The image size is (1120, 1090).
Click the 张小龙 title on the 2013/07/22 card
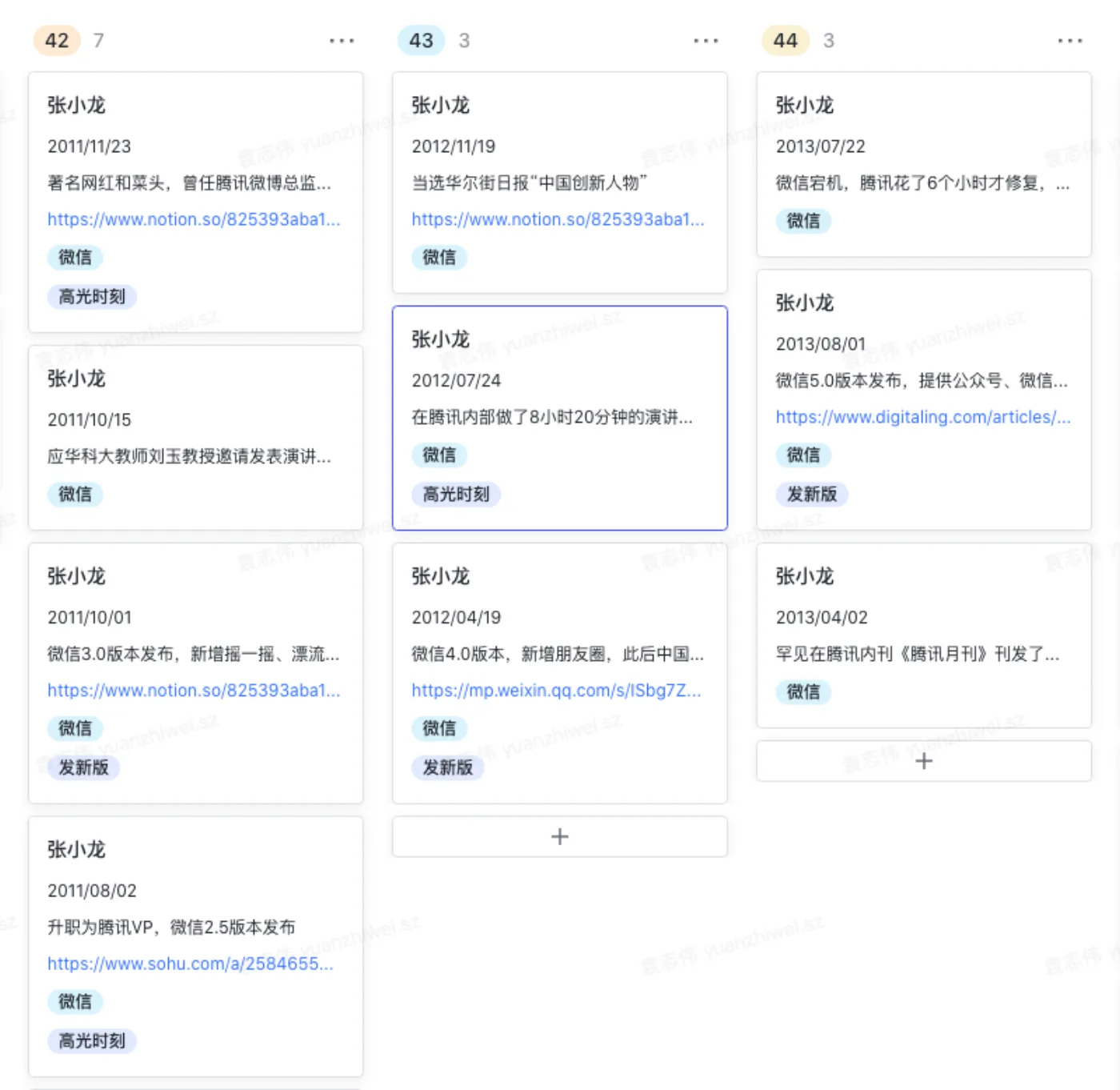pos(805,106)
